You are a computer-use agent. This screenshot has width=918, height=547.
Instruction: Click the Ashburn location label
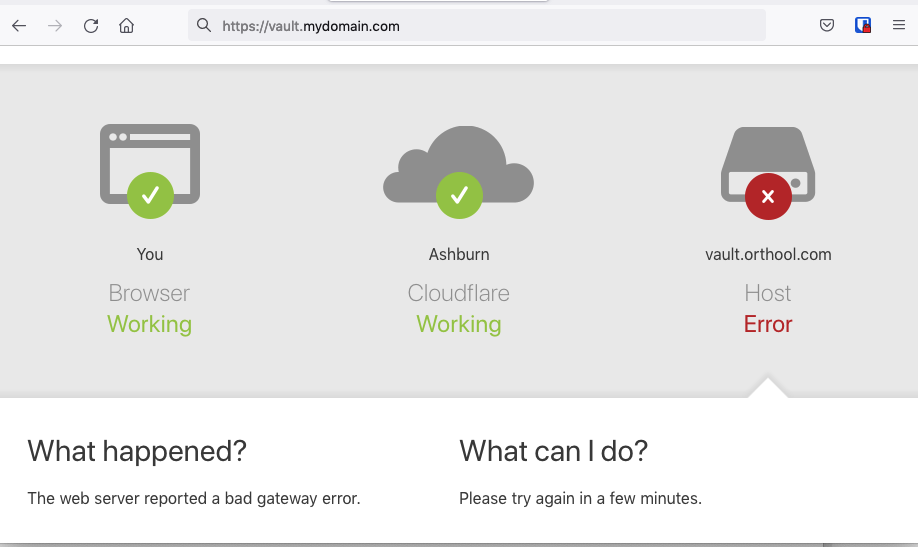coord(459,254)
